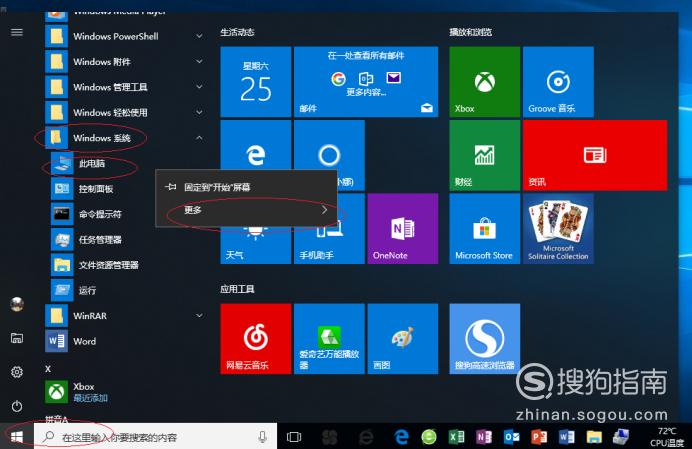Launch 搜狗高速浏览器 tile

[x=484, y=339]
